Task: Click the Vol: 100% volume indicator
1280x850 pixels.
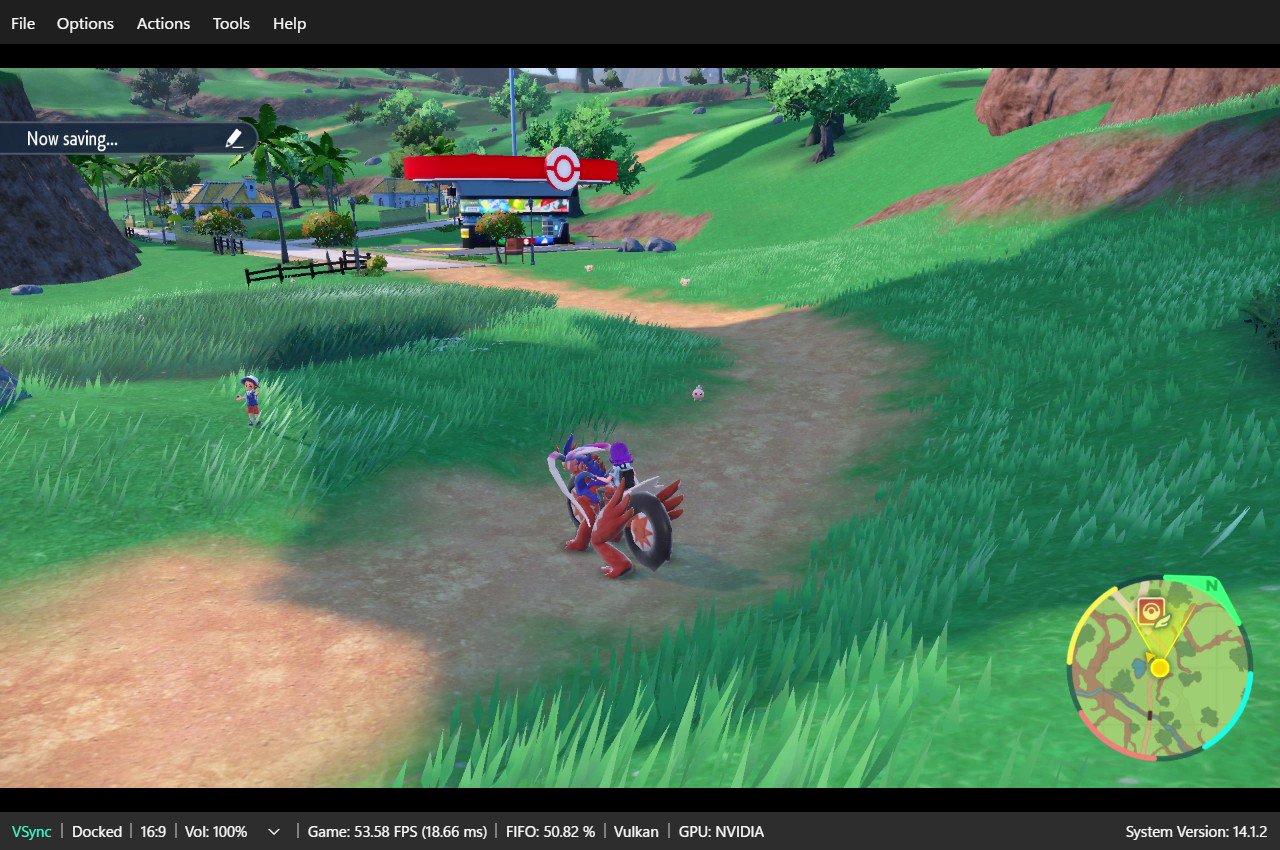Action: tap(216, 832)
